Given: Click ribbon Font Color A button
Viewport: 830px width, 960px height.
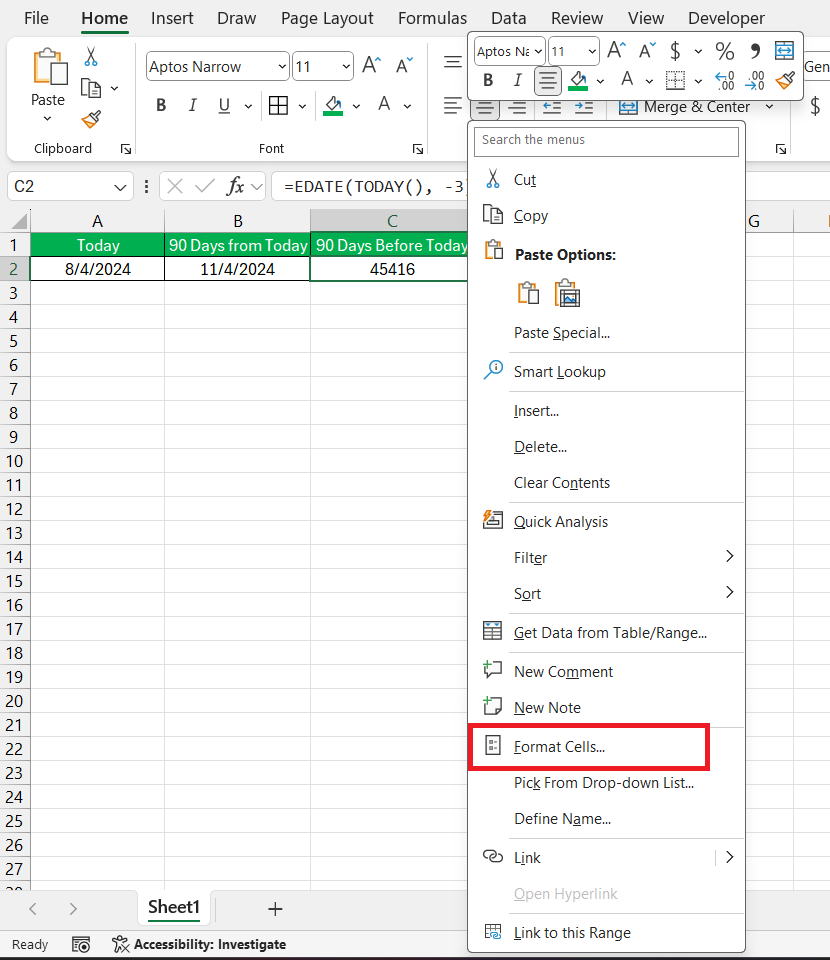Looking at the screenshot, I should (384, 105).
